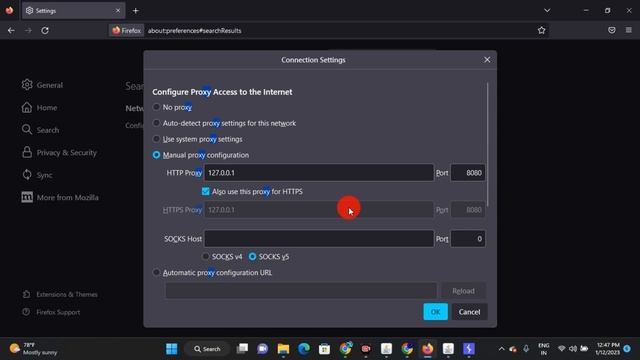Image resolution: width=640 pixels, height=360 pixels.
Task: Open the Chat app on taskbar
Action: 262,349
